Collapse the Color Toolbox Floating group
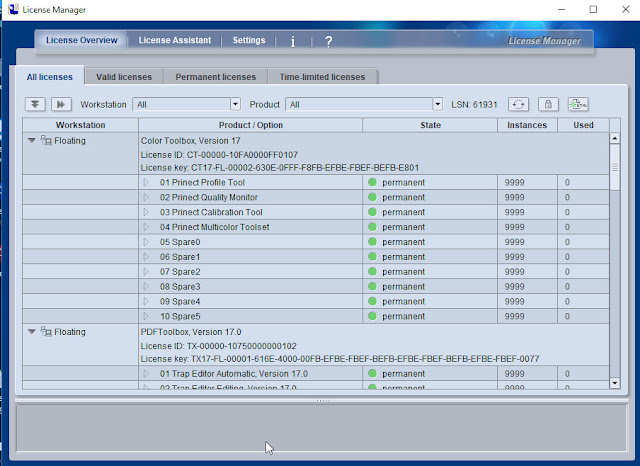640x466 pixels. pyautogui.click(x=31, y=140)
